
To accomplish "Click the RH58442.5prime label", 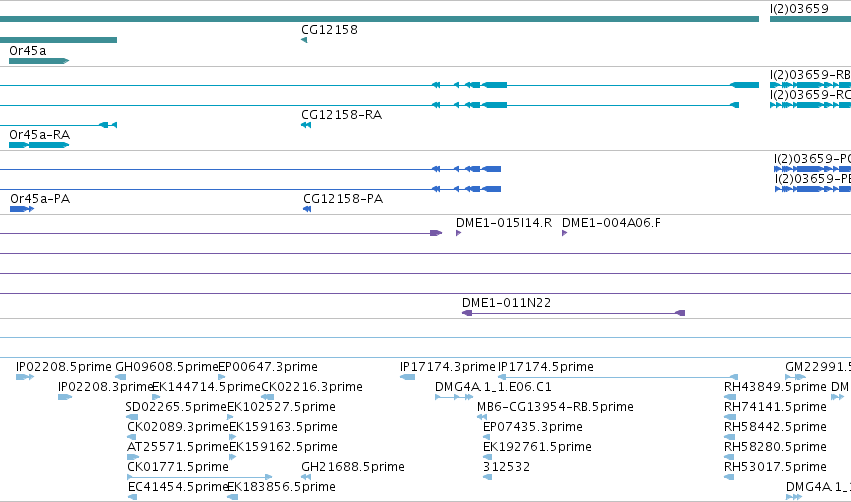I will pos(775,427).
